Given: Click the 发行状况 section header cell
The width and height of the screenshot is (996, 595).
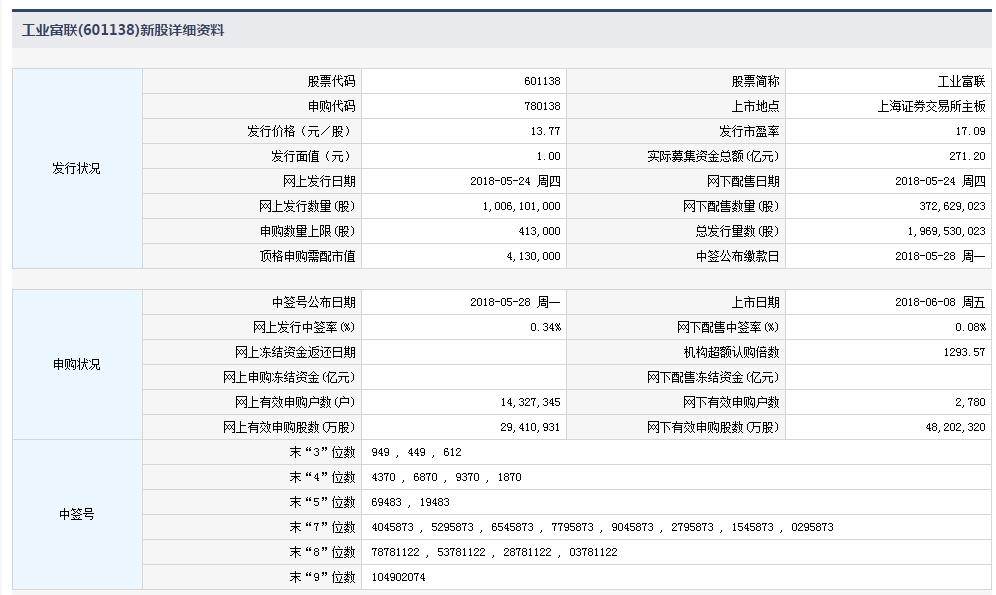Looking at the screenshot, I should [x=77, y=169].
